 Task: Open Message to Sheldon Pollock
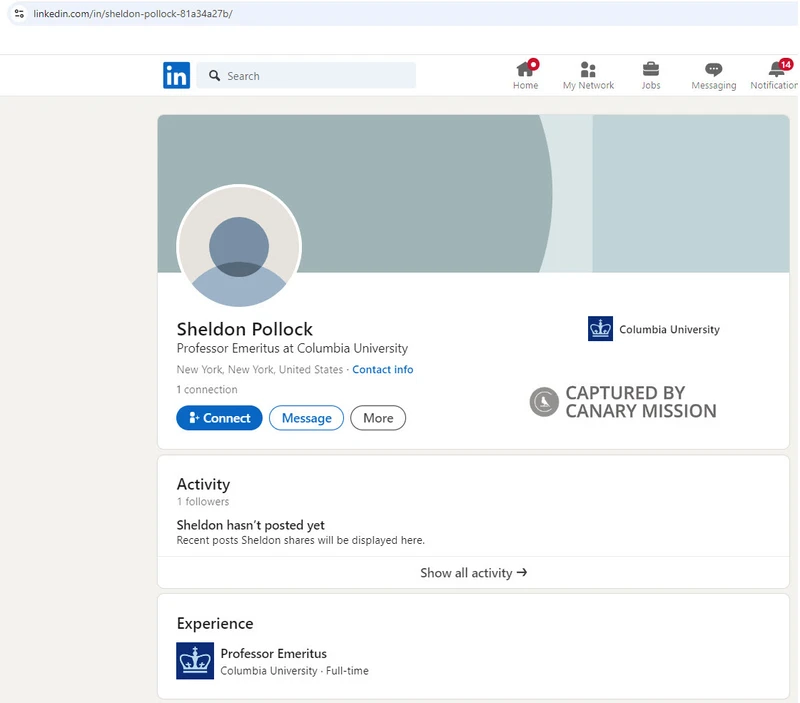click(306, 418)
